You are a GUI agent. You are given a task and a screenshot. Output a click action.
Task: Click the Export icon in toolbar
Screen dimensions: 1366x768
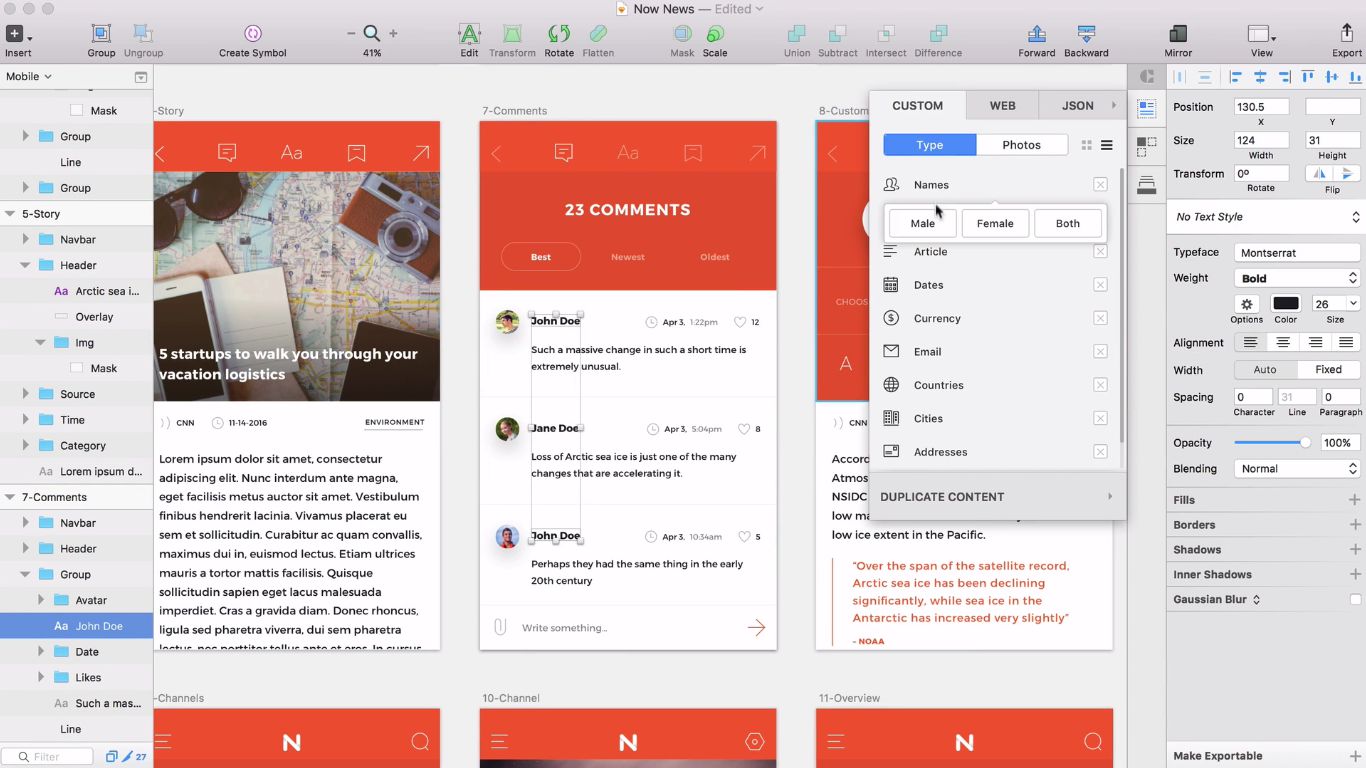[1346, 34]
